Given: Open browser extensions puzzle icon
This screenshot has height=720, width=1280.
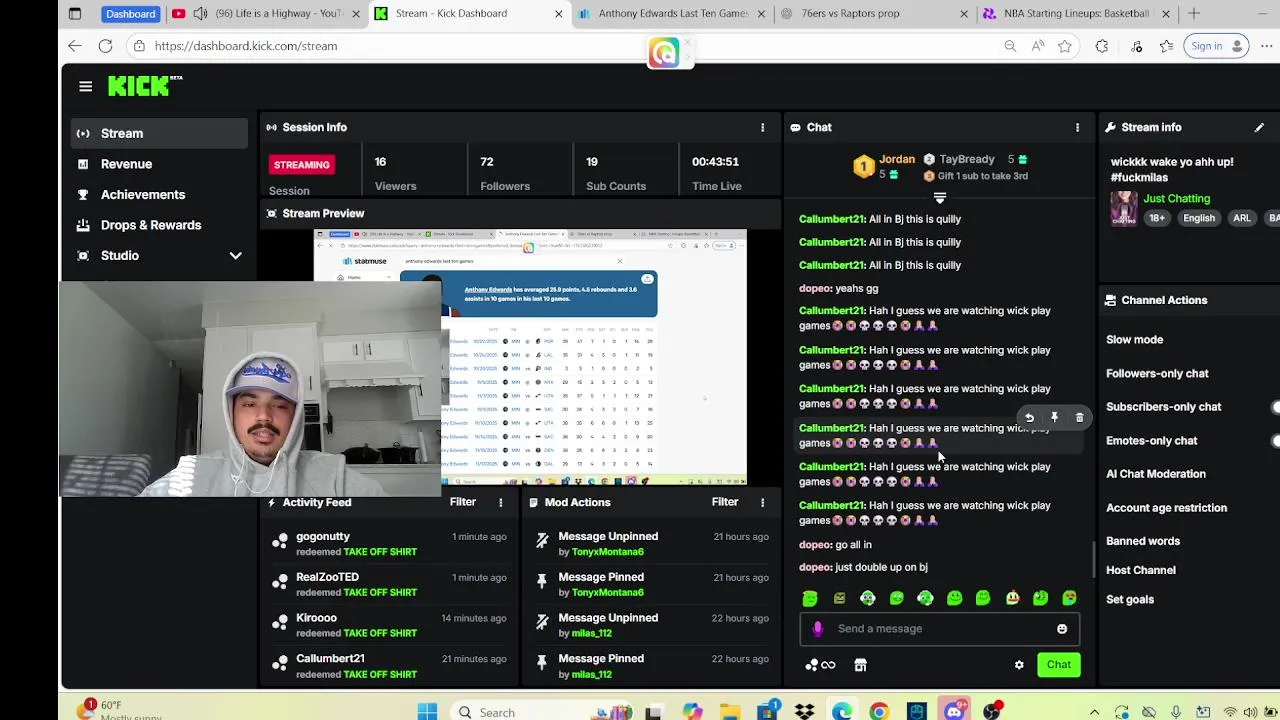Looking at the screenshot, I should click(x=1102, y=46).
